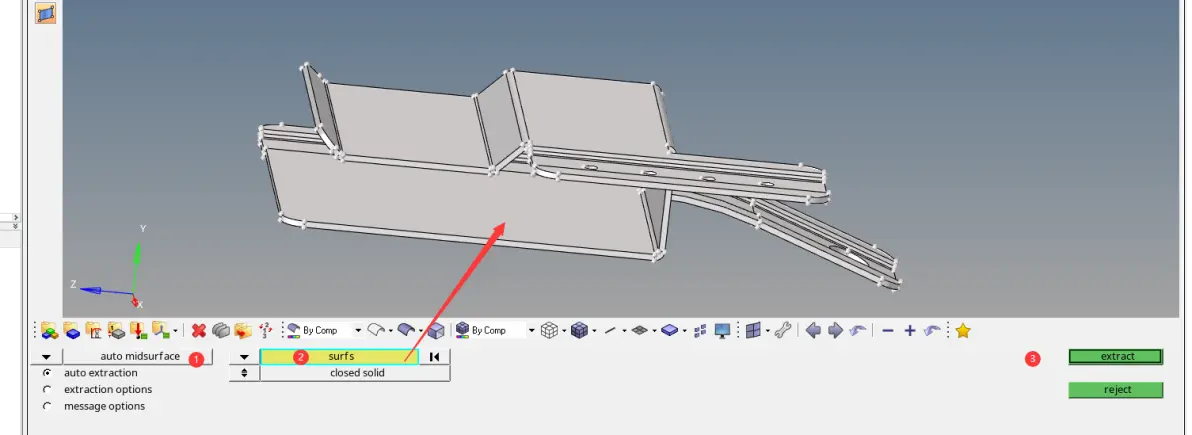This screenshot has height=435, width=1192.
Task: Click the wrench options icon in toolbar
Action: point(783,331)
